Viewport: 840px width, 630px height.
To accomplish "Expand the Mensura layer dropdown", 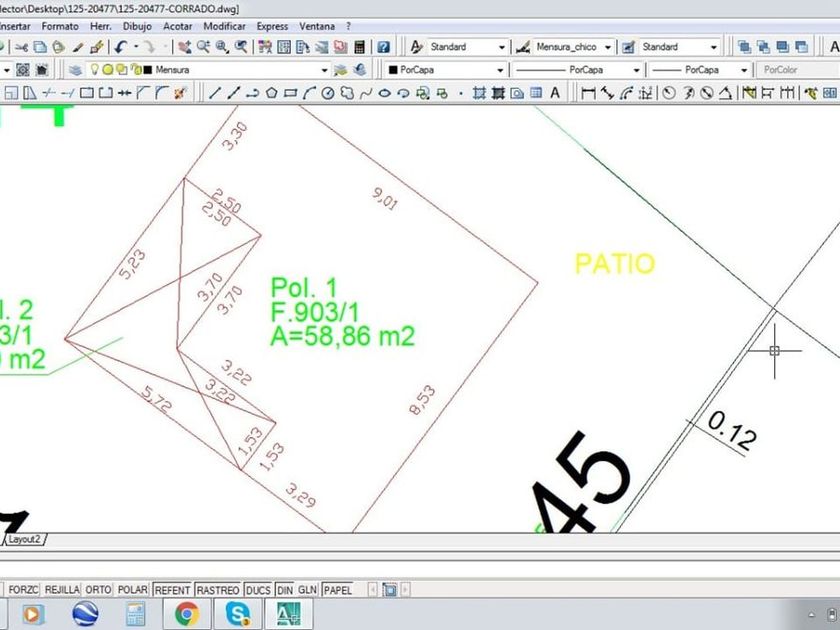I will pos(324,70).
